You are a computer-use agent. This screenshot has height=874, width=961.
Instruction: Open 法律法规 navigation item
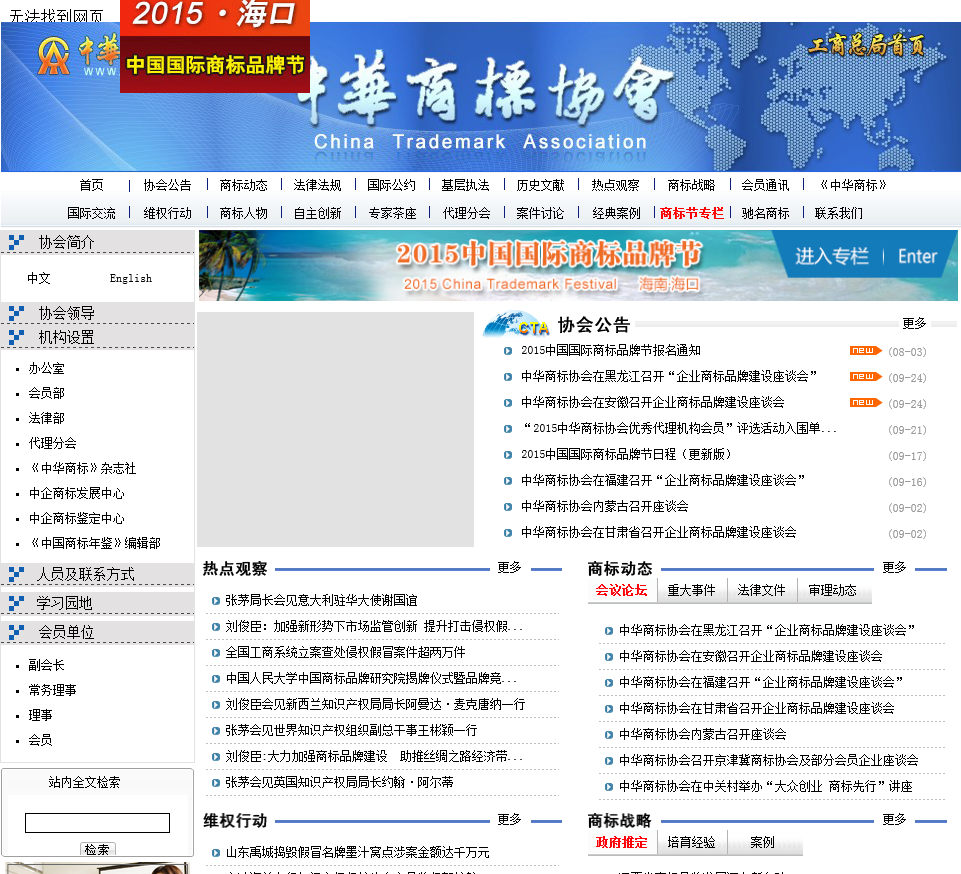click(x=317, y=185)
